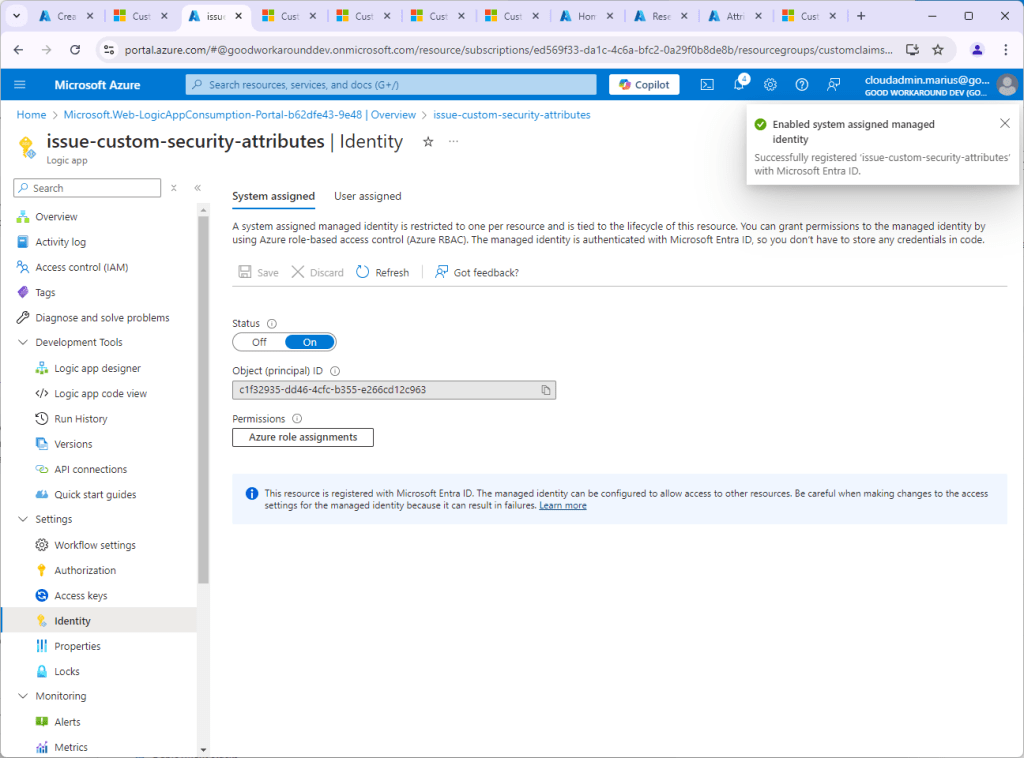Click the Help question mark icon

coord(801,85)
